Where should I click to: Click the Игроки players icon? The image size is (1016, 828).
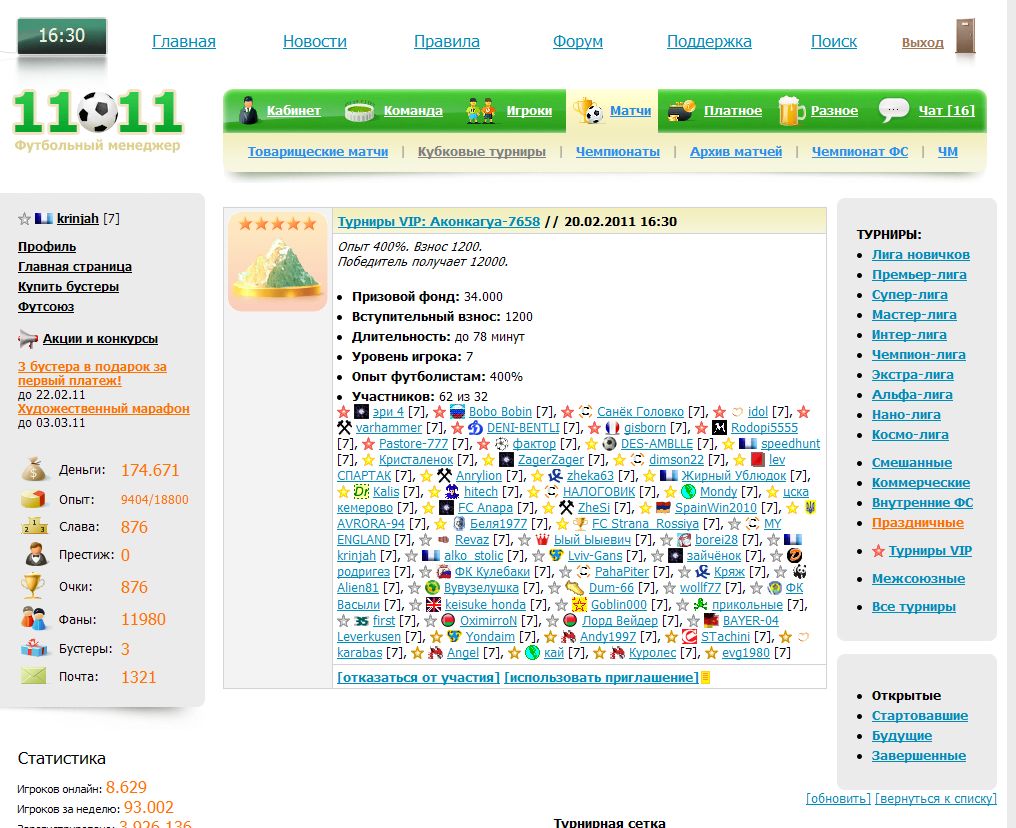point(481,111)
